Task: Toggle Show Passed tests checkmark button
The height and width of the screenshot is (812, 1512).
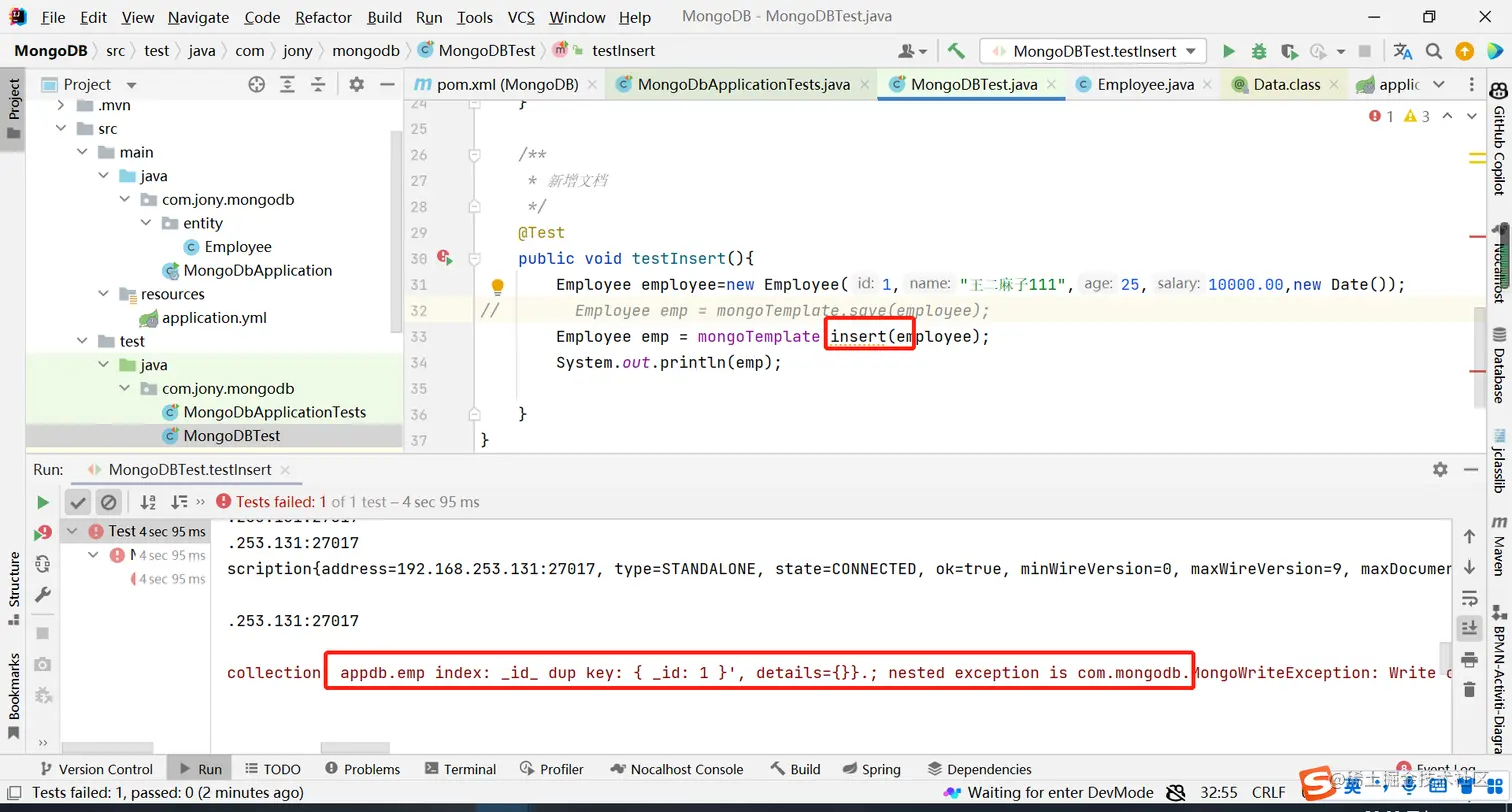Action: pyautogui.click(x=78, y=502)
